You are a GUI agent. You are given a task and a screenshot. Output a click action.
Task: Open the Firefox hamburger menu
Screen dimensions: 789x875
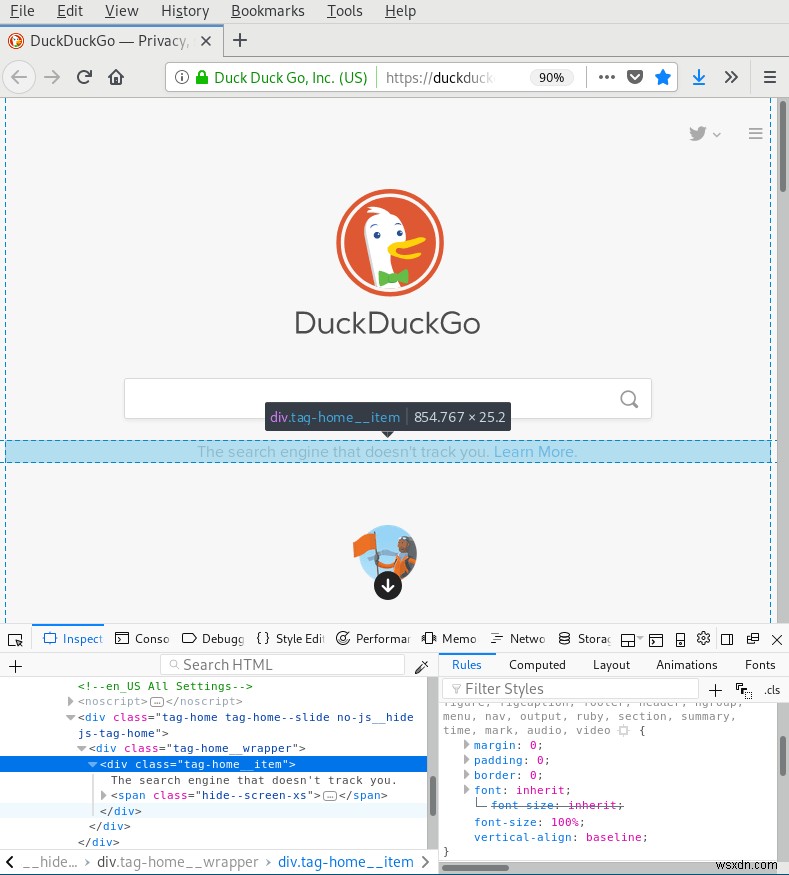(x=770, y=77)
